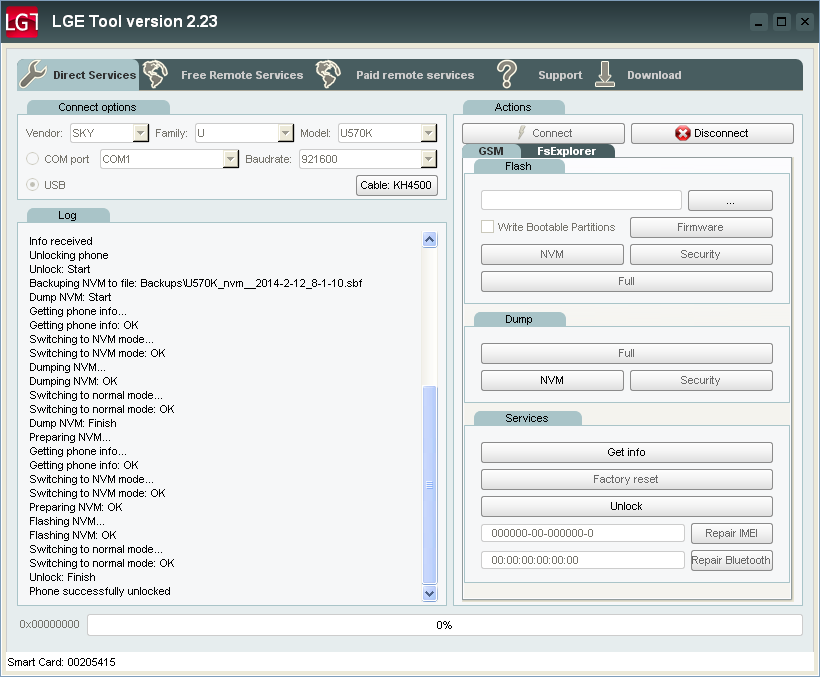Click the log scrollbar down arrow
Viewport: 820px width, 677px height.
429,593
